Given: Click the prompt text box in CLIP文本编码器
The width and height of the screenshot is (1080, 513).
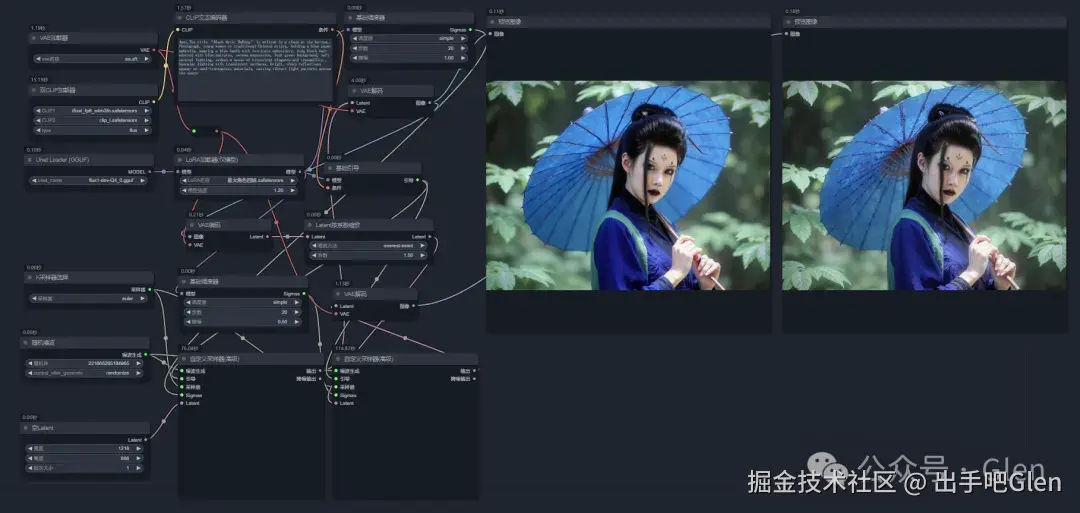Looking at the screenshot, I should coord(256,69).
